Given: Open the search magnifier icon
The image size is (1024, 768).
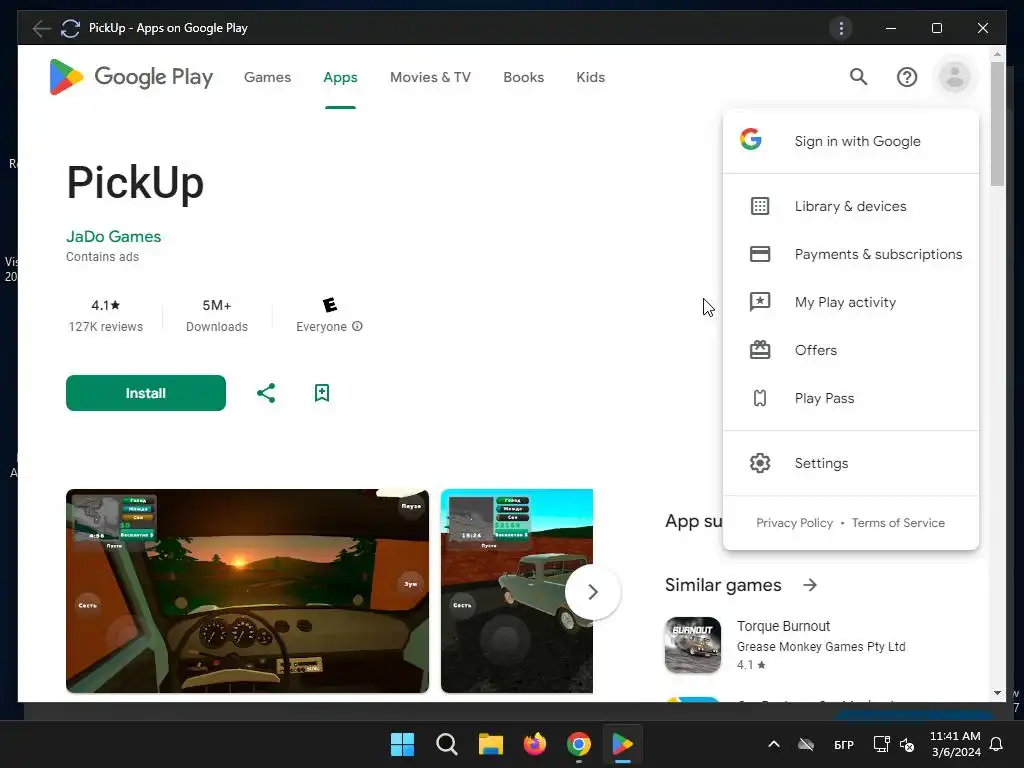Looking at the screenshot, I should [858, 77].
